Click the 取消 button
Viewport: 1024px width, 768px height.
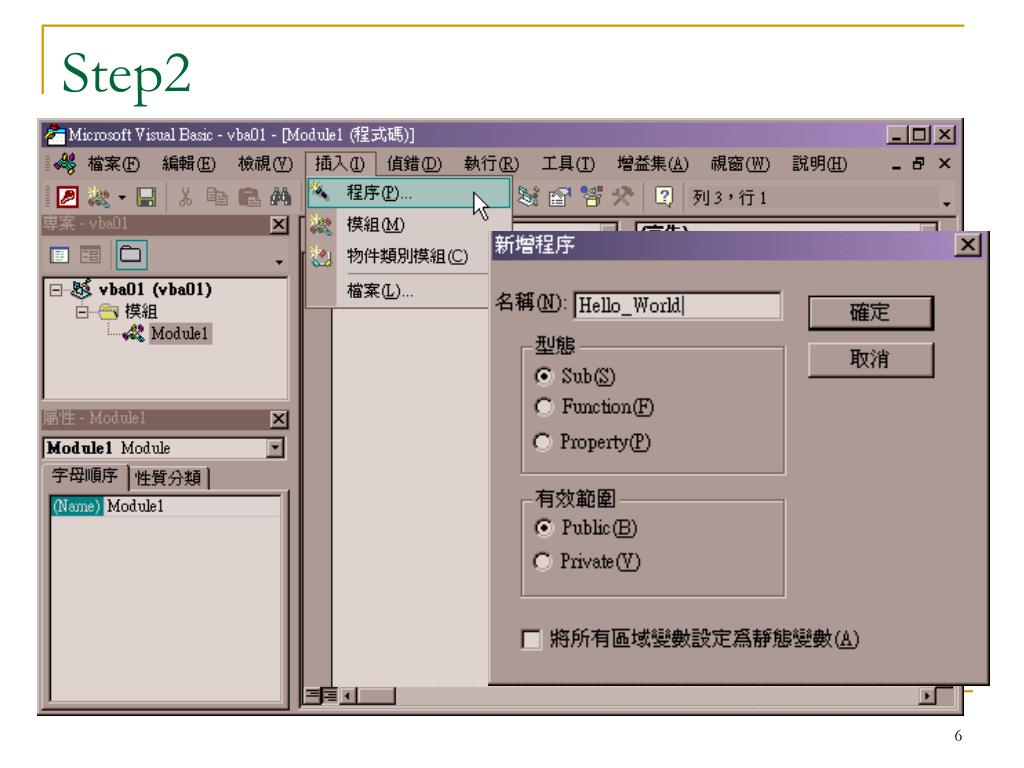[871, 359]
